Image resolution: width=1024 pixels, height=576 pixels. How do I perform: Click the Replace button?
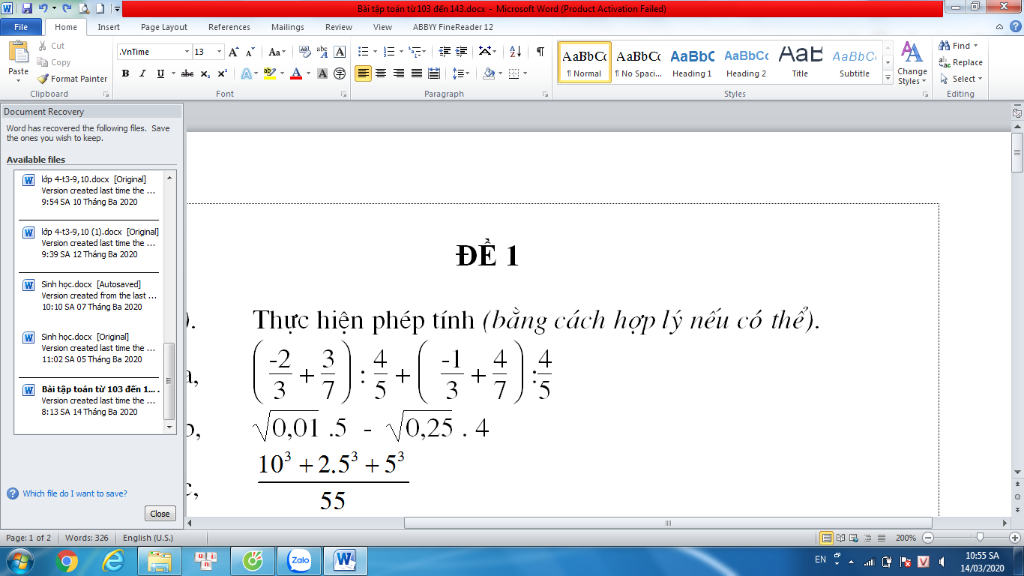pos(961,62)
